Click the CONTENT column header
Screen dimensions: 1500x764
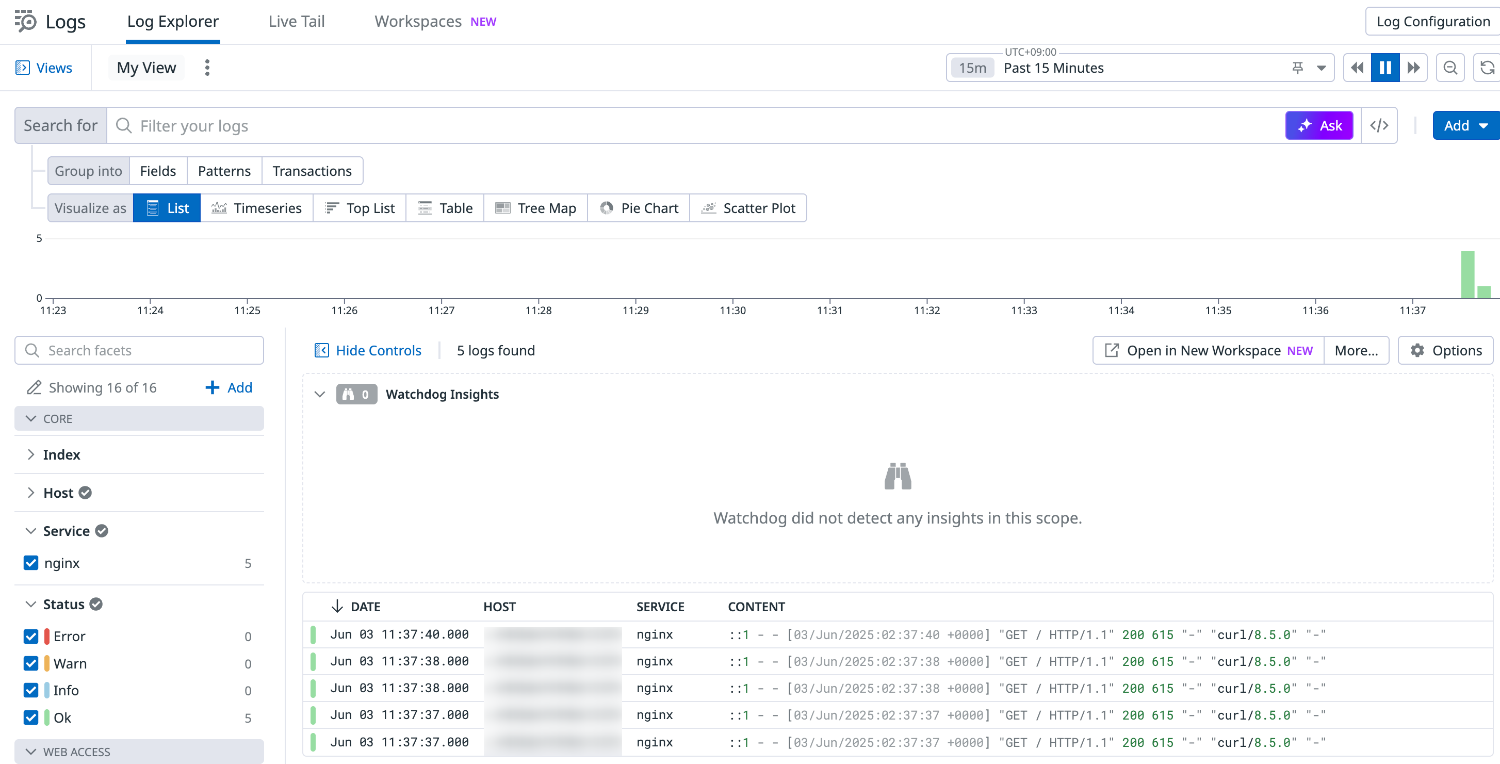757,607
